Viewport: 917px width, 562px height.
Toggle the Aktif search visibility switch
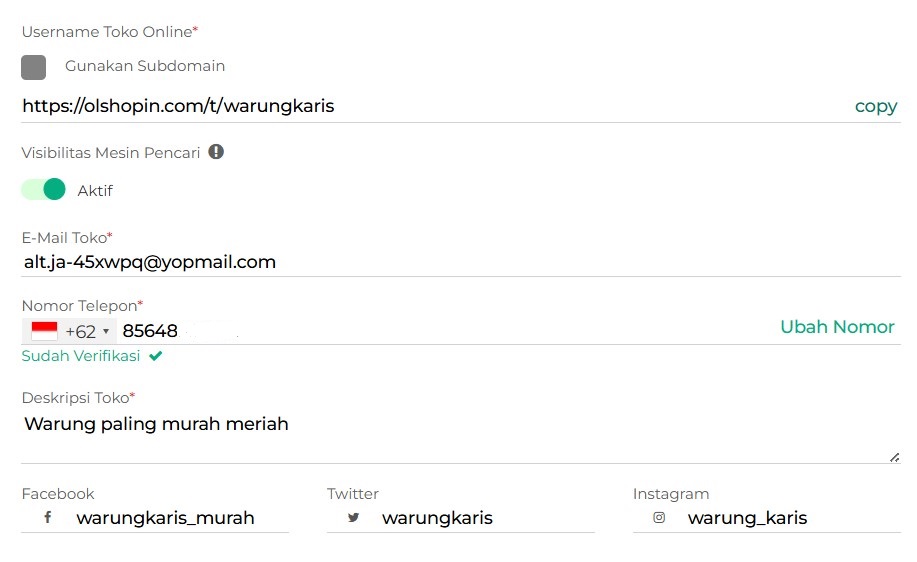tap(44, 190)
